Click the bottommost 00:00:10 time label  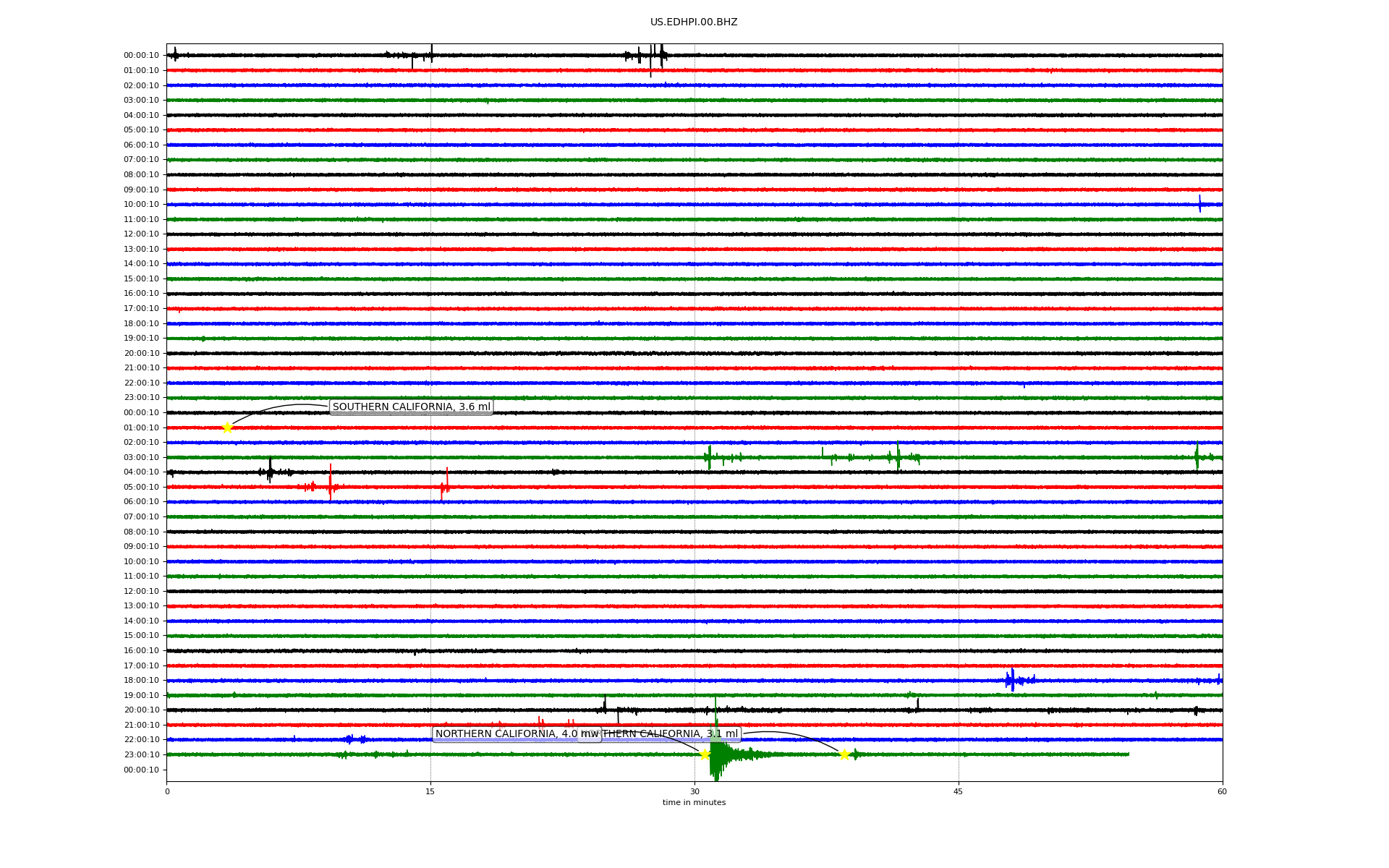141,770
